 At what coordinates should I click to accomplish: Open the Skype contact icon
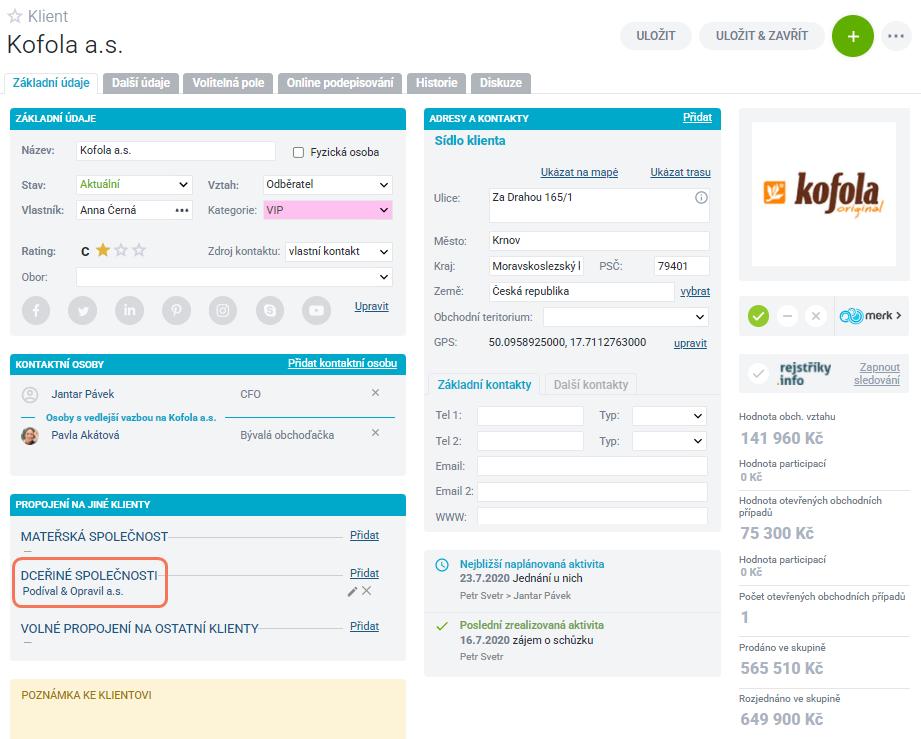270,310
